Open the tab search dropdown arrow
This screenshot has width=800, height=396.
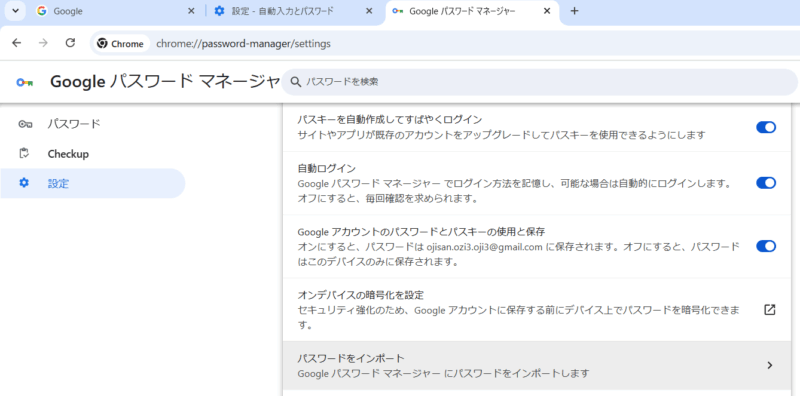(15, 11)
